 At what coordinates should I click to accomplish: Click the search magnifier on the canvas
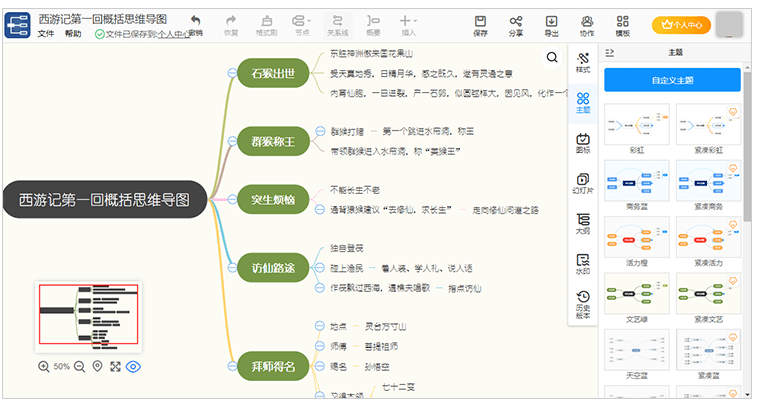(x=552, y=58)
